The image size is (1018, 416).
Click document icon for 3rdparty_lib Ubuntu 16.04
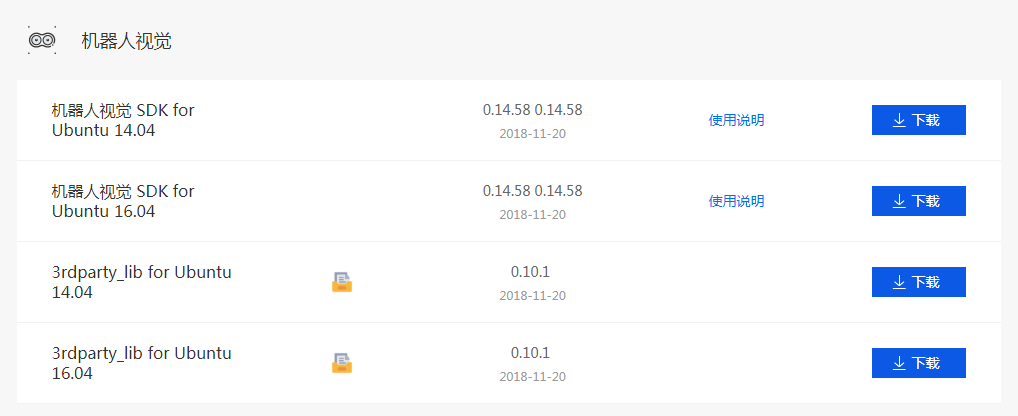click(x=342, y=363)
